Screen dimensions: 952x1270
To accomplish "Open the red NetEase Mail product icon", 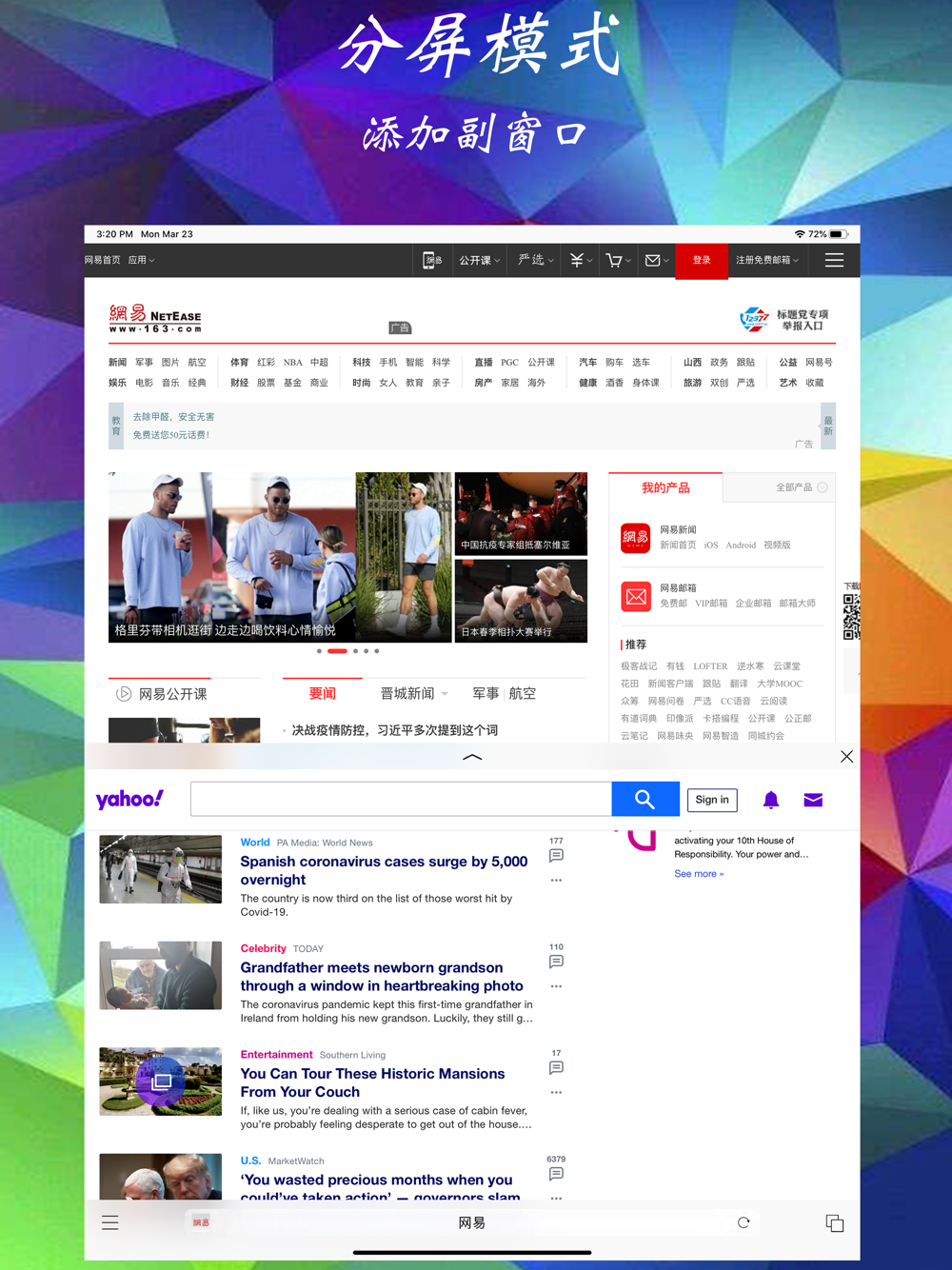I will pyautogui.click(x=635, y=596).
